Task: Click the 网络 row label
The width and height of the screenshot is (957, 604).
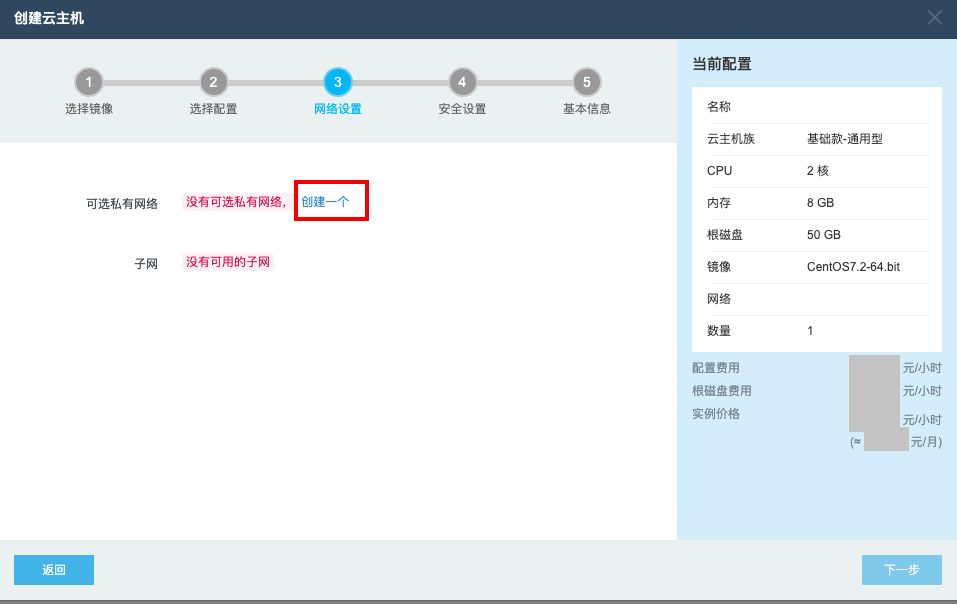Action: pyautogui.click(x=719, y=299)
